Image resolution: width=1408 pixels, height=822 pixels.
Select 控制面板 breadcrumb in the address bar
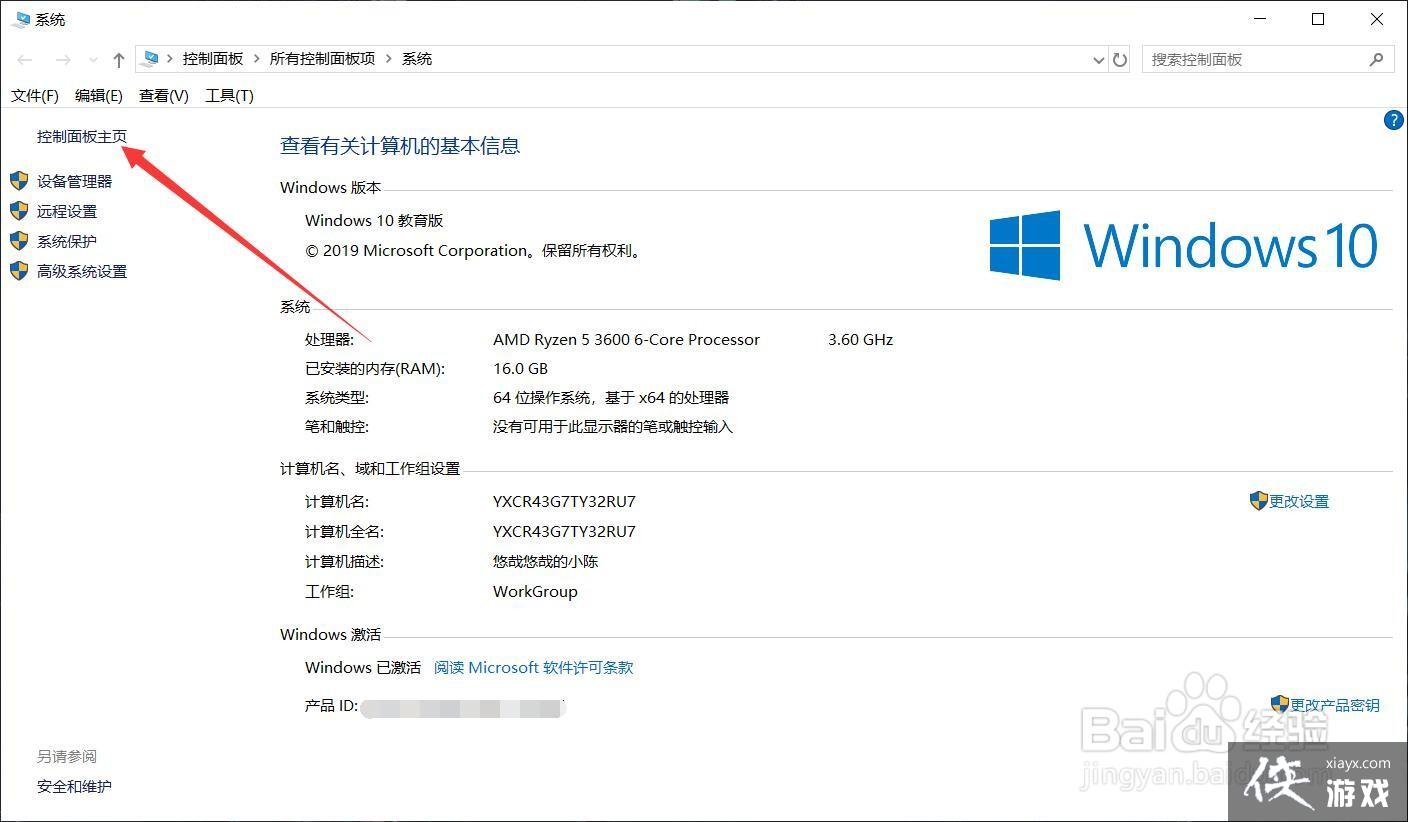click(213, 59)
